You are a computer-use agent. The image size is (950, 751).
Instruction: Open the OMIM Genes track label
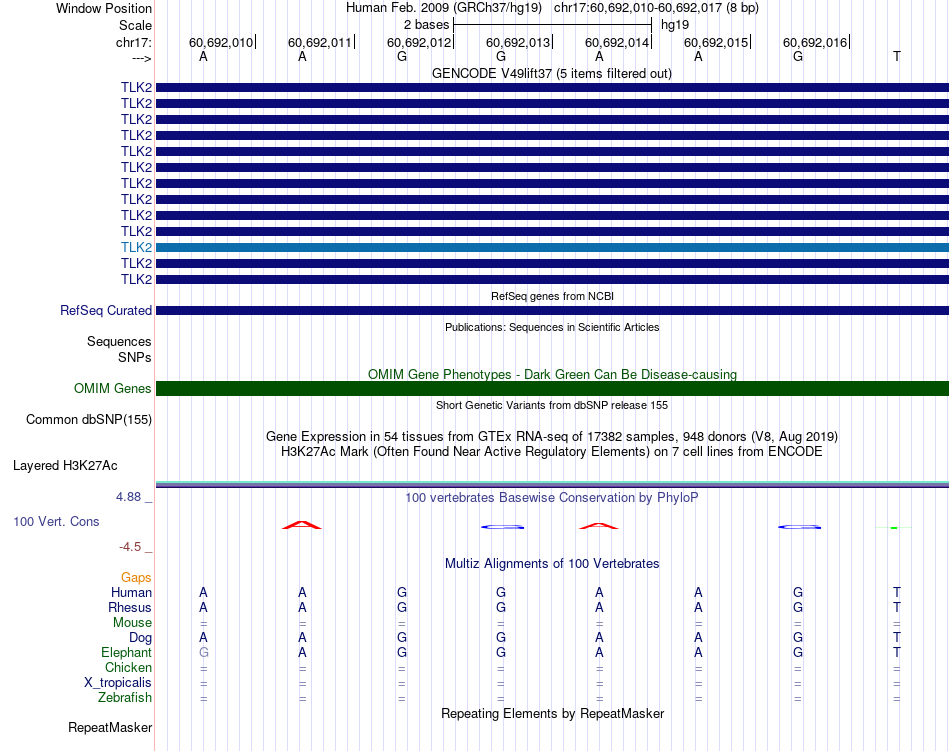113,388
